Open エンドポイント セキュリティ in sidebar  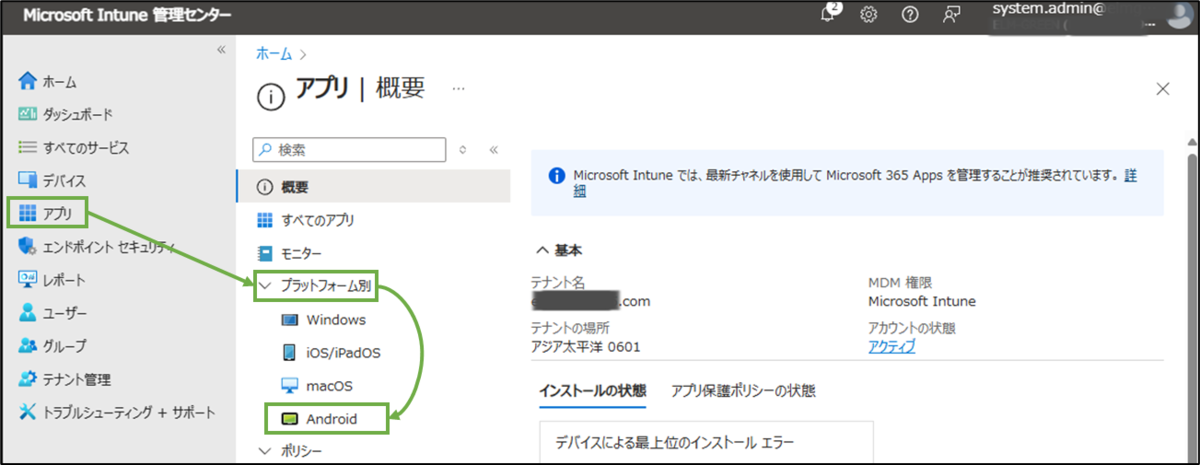tap(97, 246)
